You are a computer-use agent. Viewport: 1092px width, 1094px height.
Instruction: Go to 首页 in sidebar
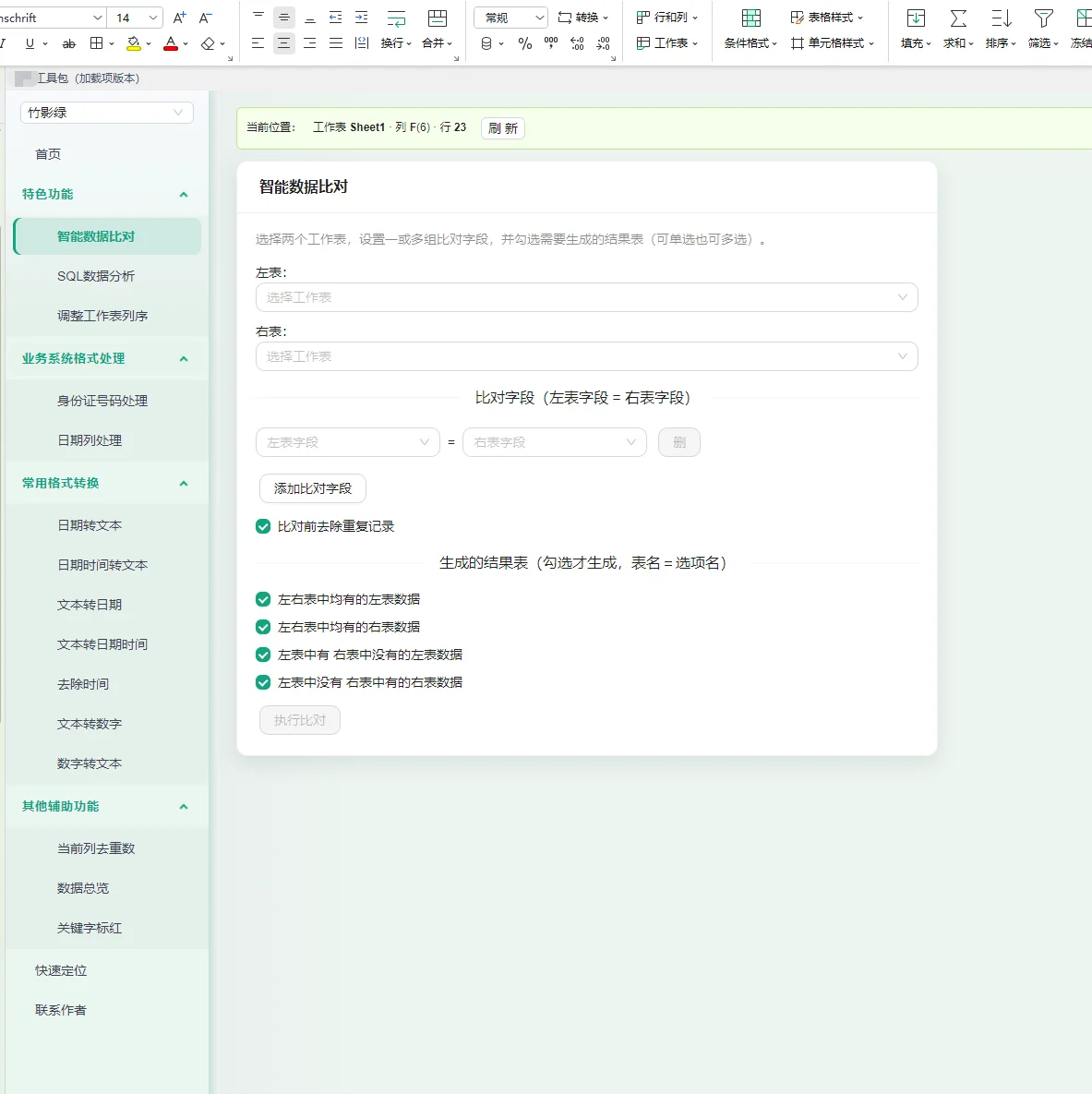[48, 154]
